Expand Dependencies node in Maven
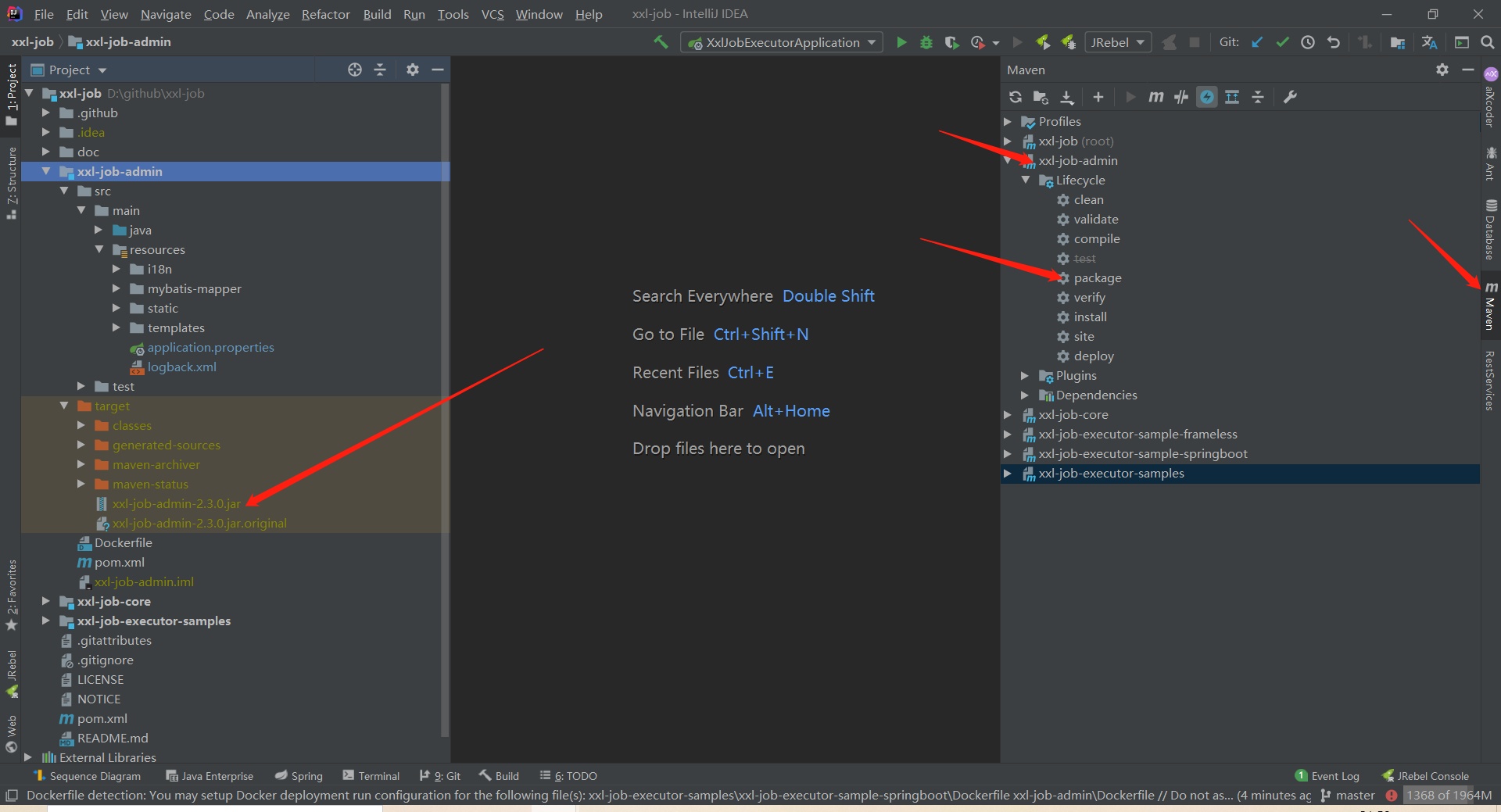The image size is (1501, 812). coord(1025,395)
